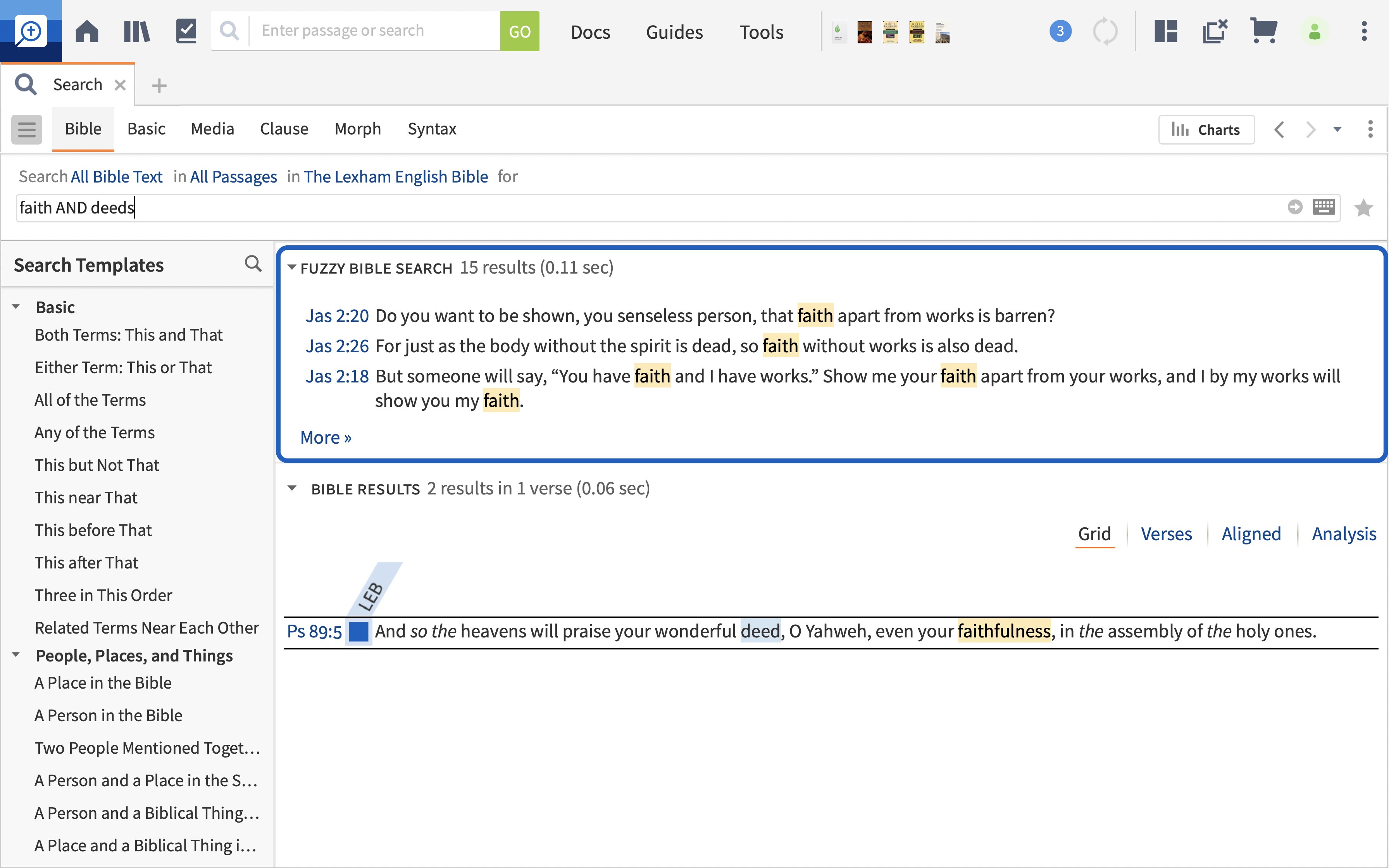Collapse the Basic templates group
This screenshot has height=868, width=1389.
(16, 307)
